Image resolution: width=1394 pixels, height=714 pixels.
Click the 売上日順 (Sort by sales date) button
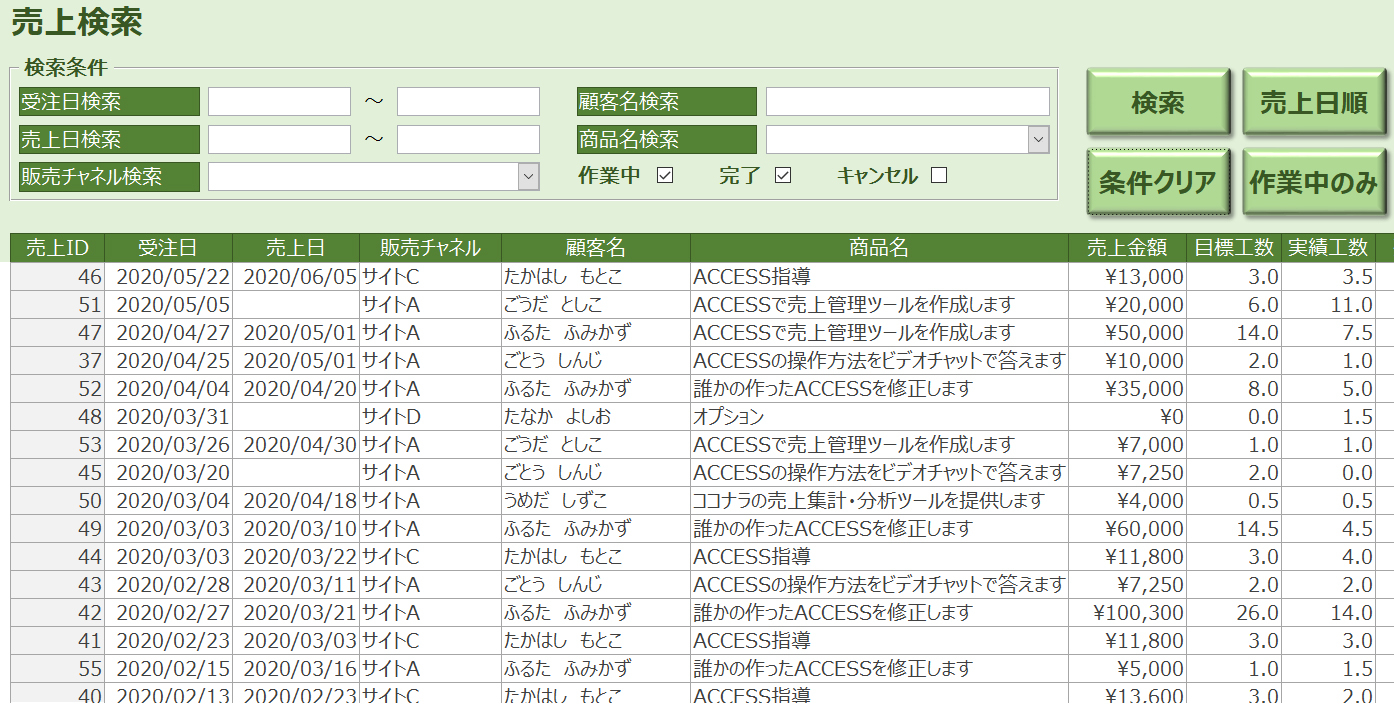[x=1314, y=101]
